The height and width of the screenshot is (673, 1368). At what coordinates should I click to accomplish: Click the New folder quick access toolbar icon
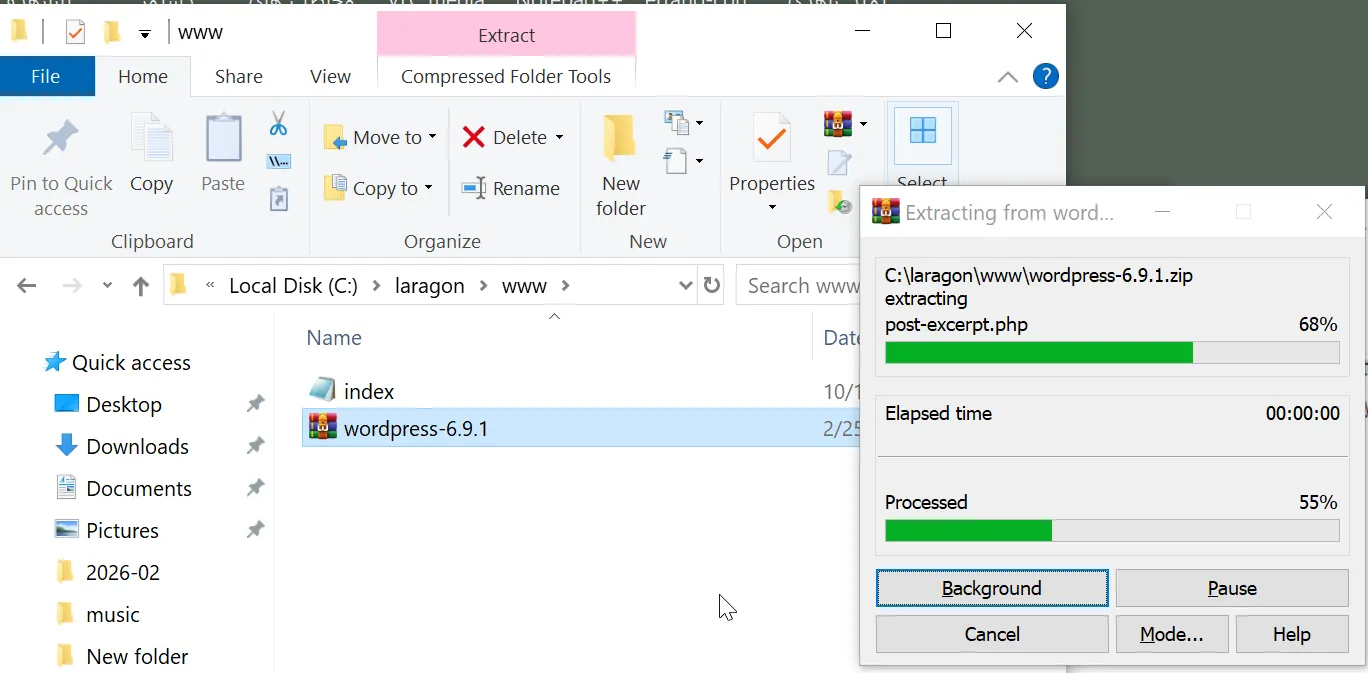(x=111, y=33)
